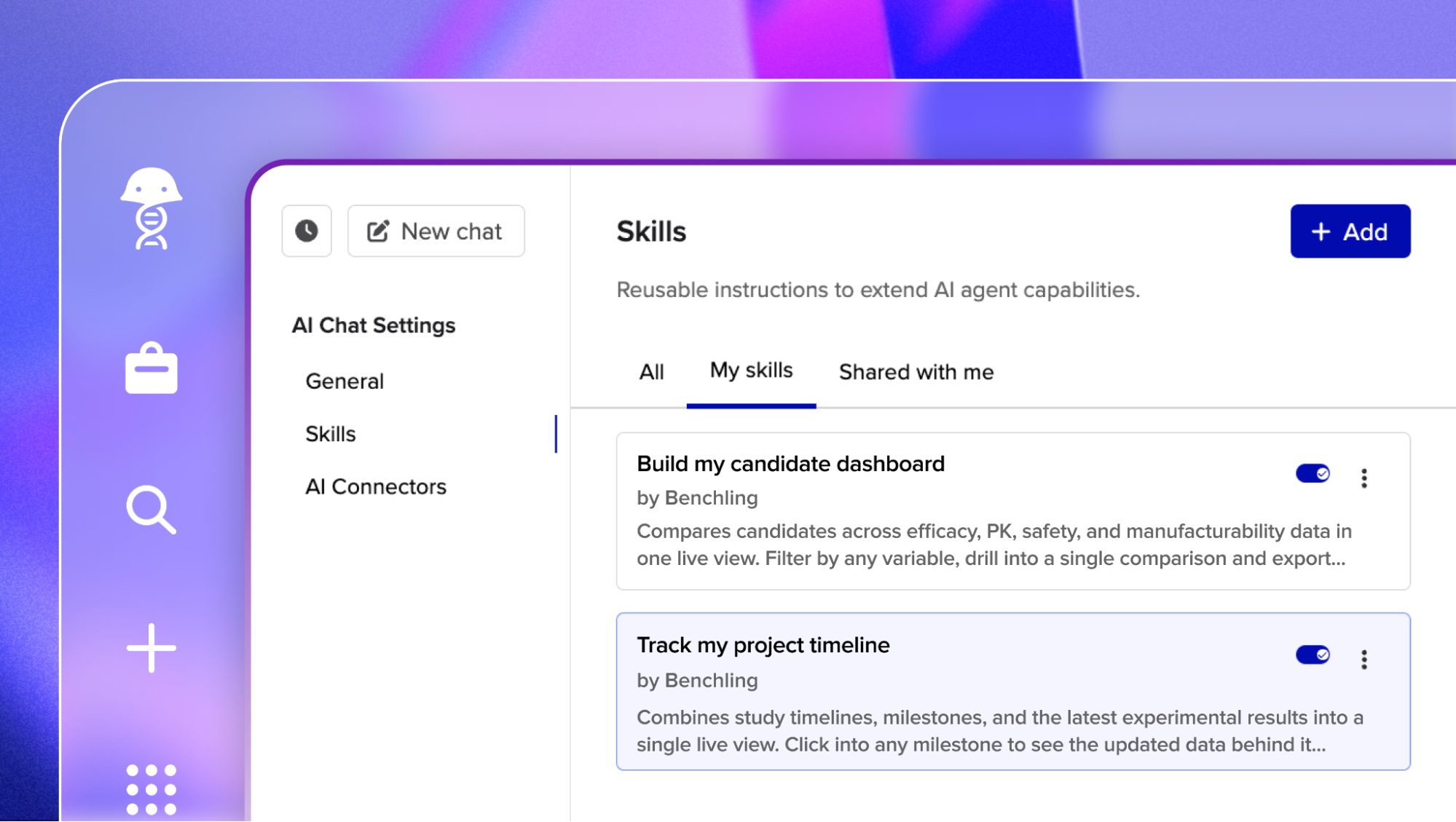Click 'by Benchling' under candidate dashboard
This screenshot has height=822, width=1456.
[697, 498]
